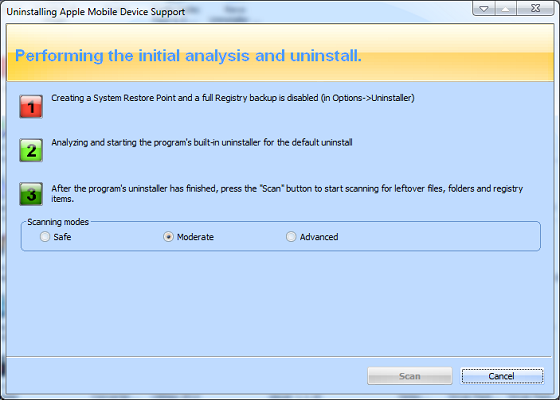The width and height of the screenshot is (560, 400).
Task: Cancel the uninstall process
Action: click(x=502, y=376)
